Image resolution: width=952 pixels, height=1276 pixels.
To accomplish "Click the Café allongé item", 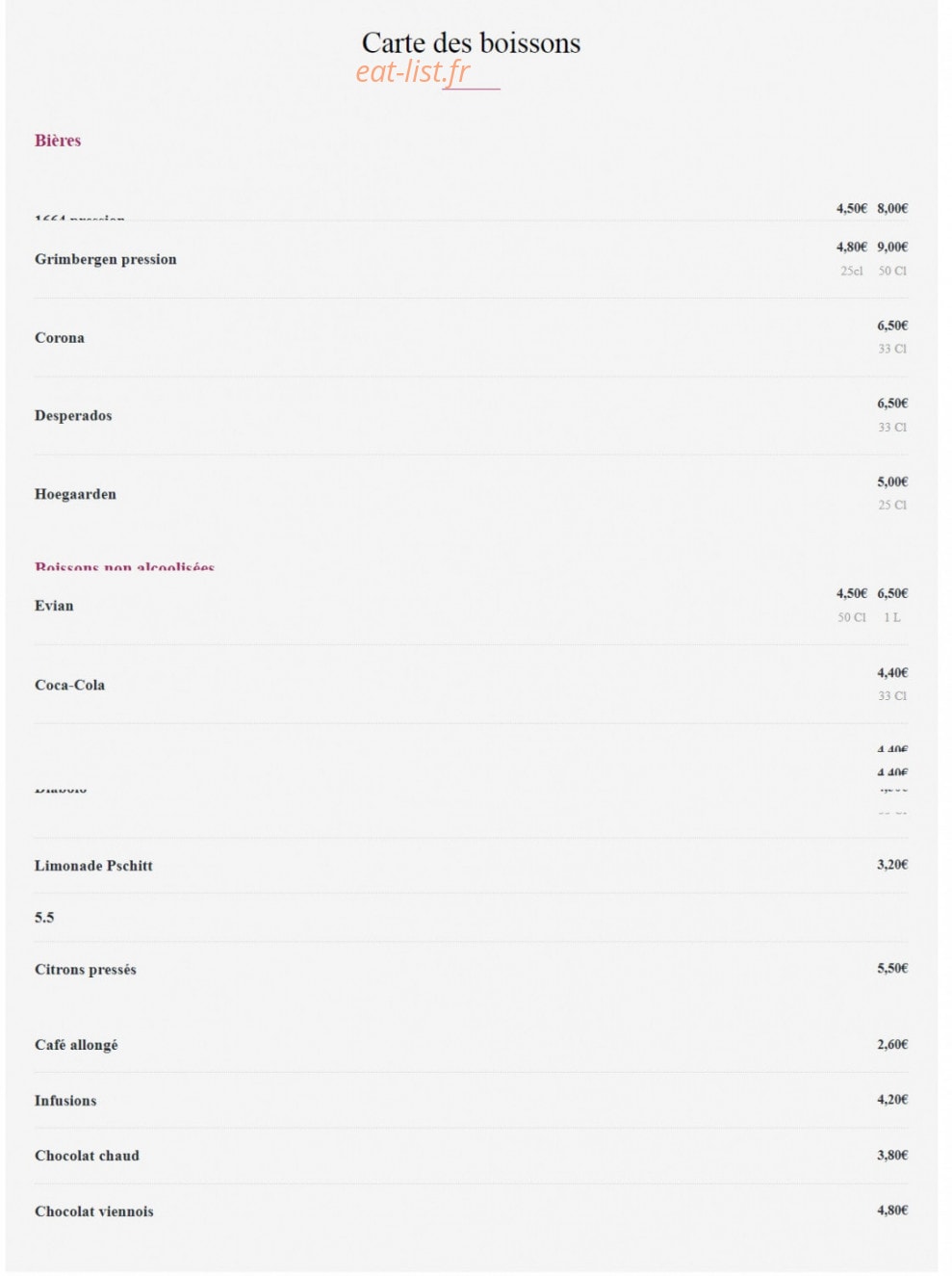I will click(x=76, y=1045).
